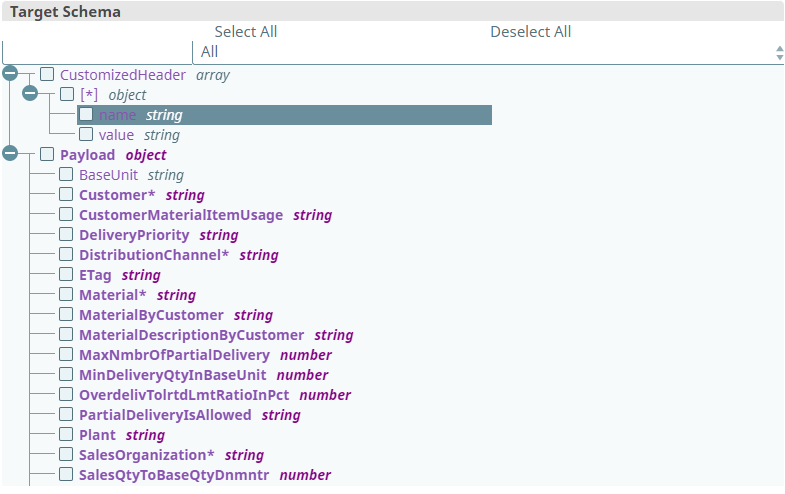
Task: Select the DeliveryPriority field label
Action: click(134, 235)
